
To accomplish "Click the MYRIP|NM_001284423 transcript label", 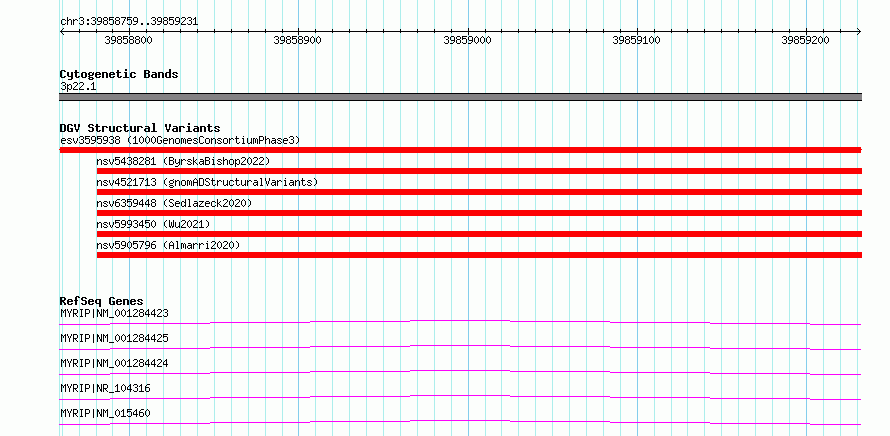I will click(x=114, y=313).
